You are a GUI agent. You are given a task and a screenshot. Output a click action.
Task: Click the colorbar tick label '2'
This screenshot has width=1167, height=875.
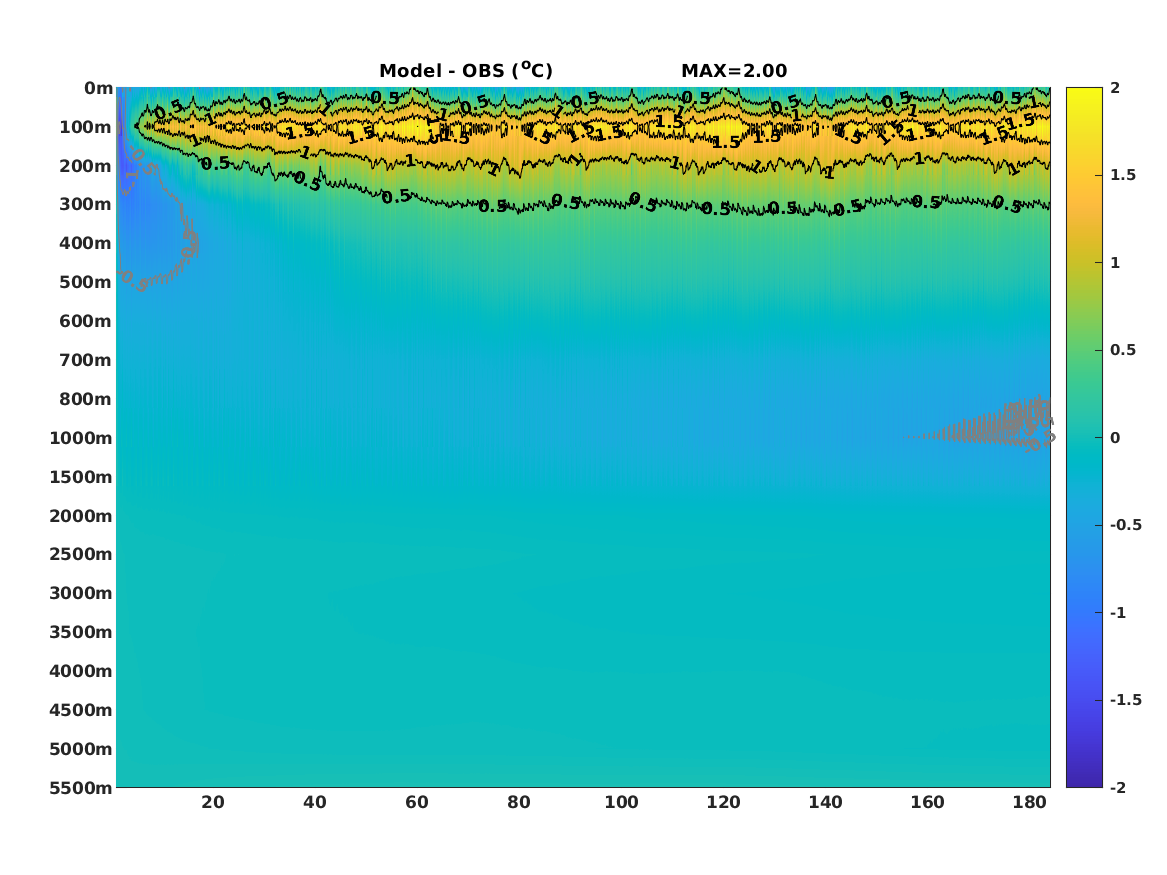pyautogui.click(x=1115, y=88)
